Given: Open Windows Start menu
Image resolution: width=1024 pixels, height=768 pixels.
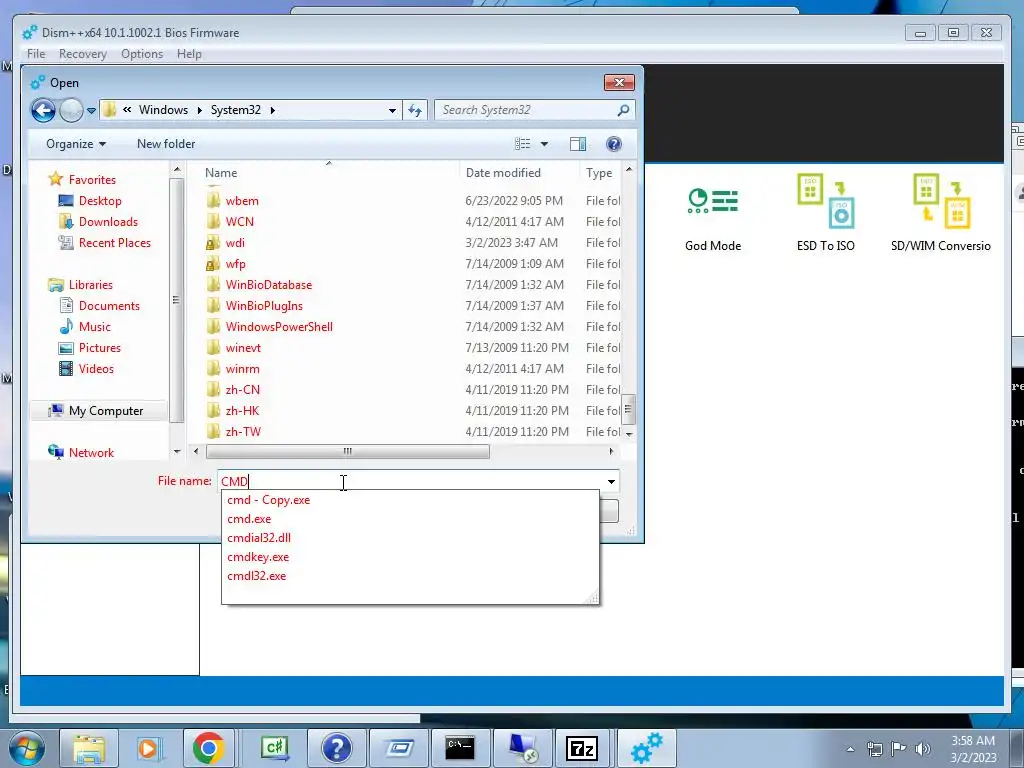Looking at the screenshot, I should (27, 748).
